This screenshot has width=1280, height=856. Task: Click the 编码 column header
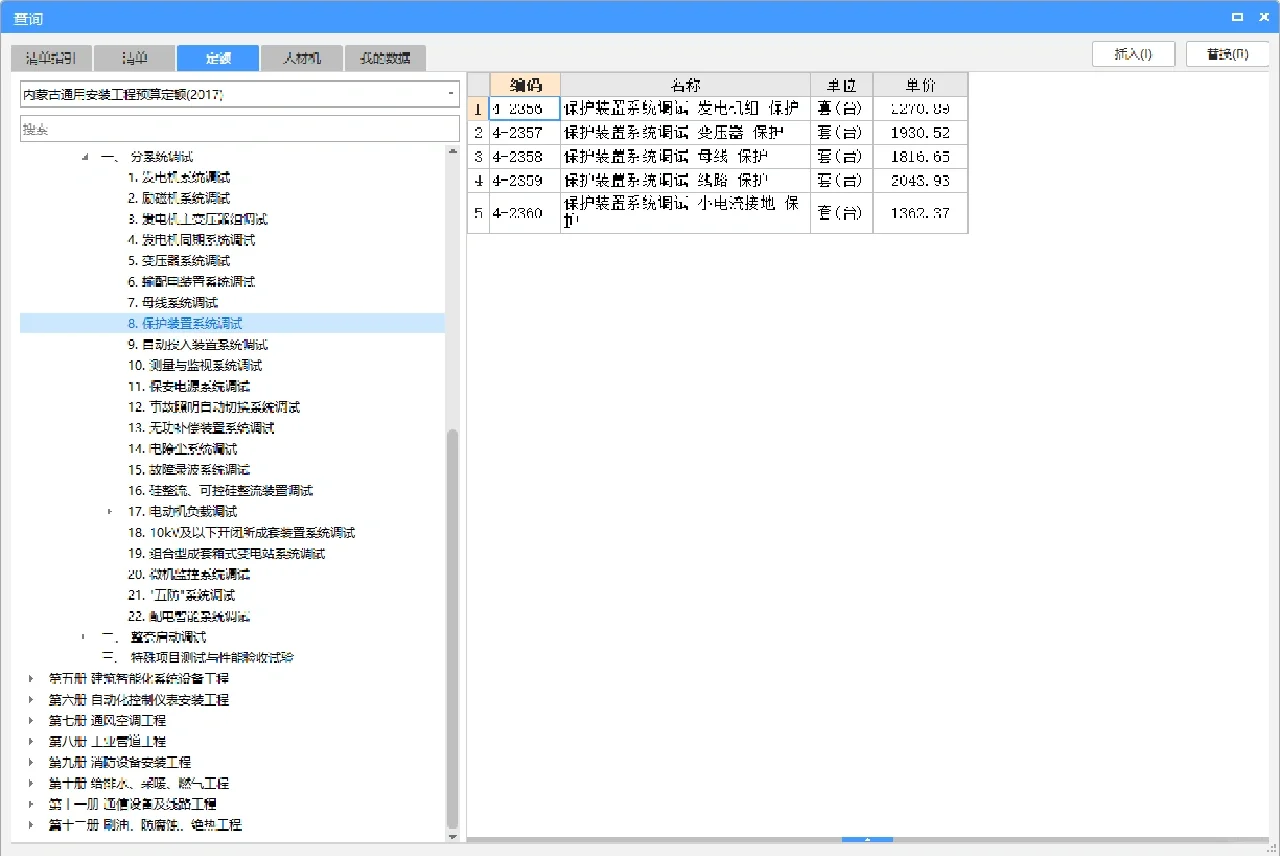[x=525, y=84]
